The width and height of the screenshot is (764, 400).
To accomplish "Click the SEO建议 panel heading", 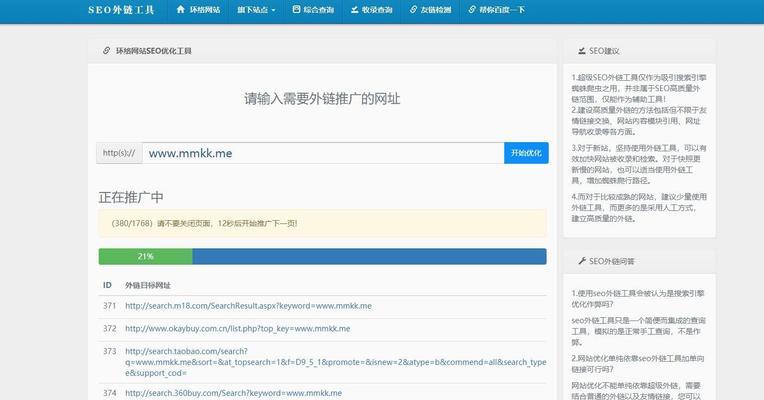I will click(x=604, y=51).
